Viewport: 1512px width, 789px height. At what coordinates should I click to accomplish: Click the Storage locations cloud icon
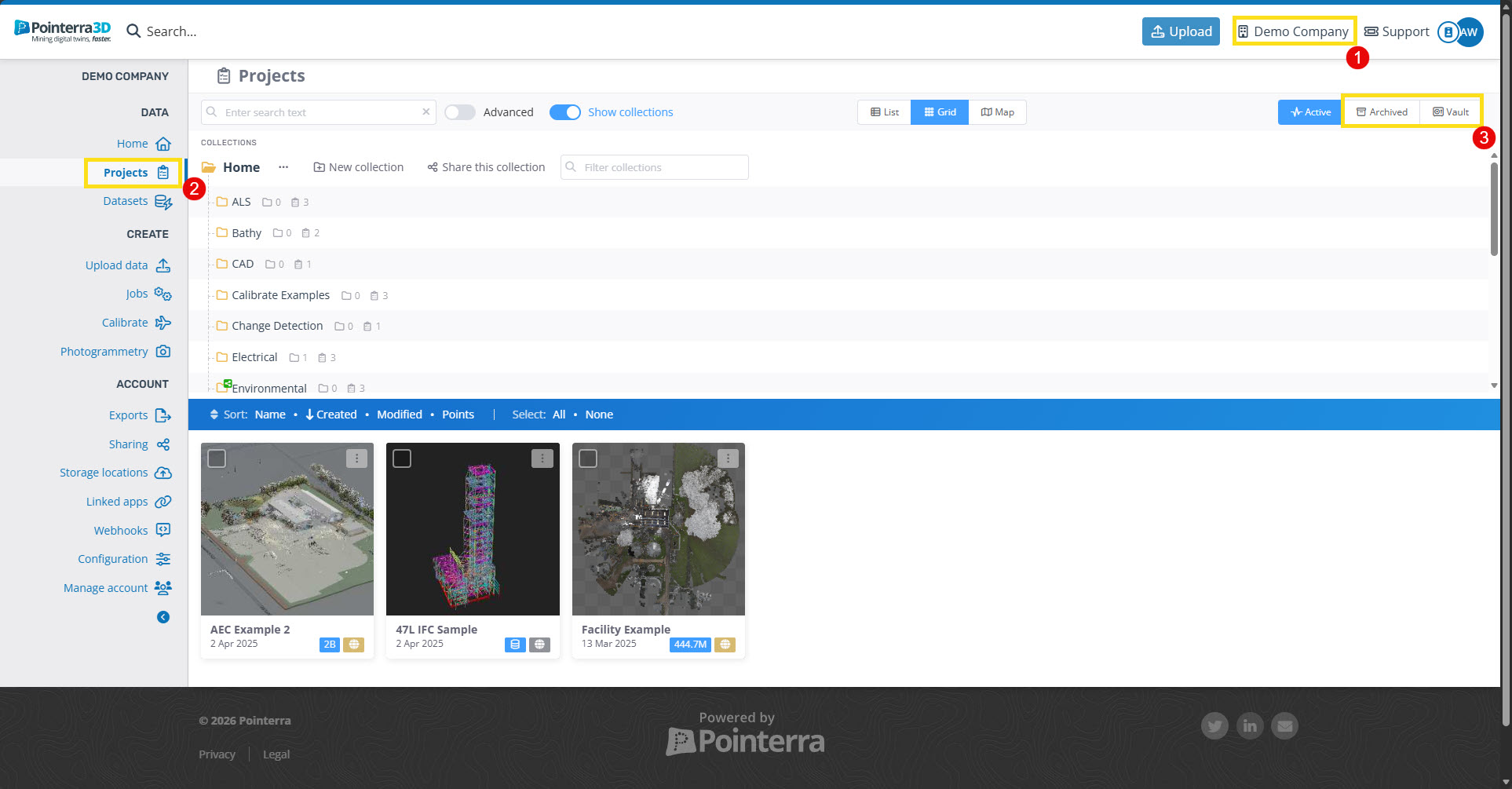pyautogui.click(x=163, y=473)
